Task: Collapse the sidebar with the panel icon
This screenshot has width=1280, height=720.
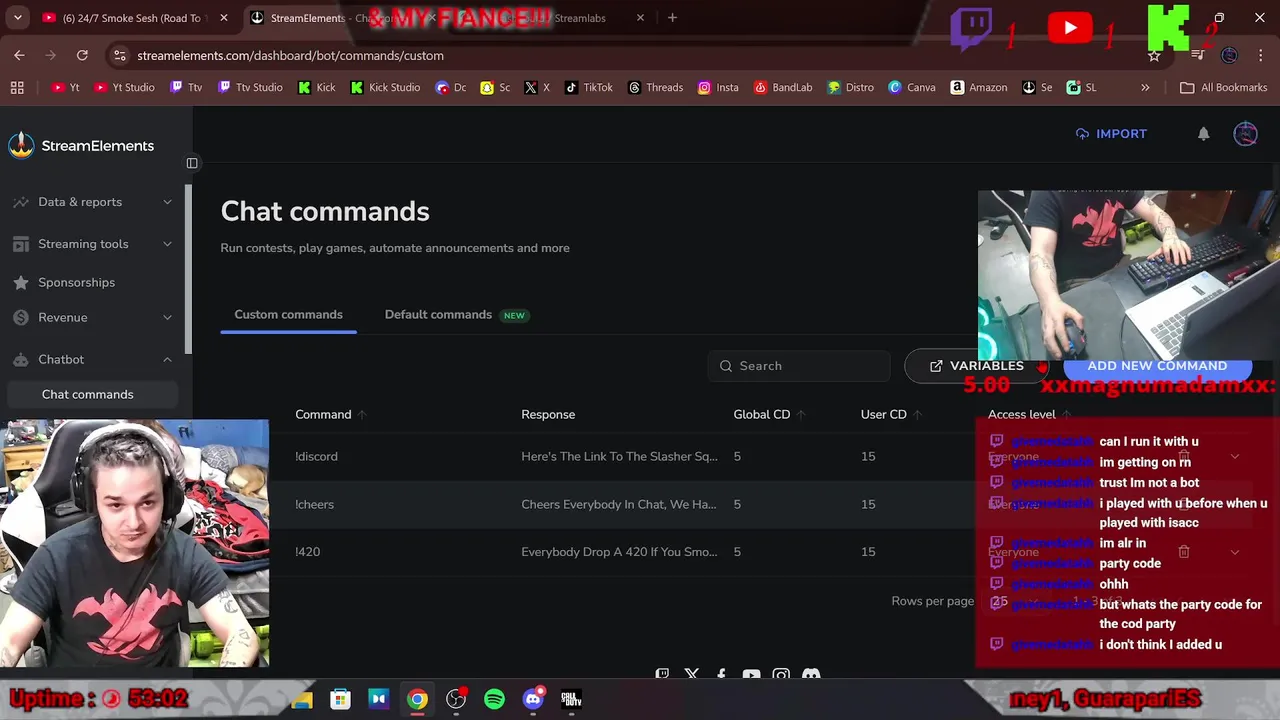Action: tap(192, 163)
